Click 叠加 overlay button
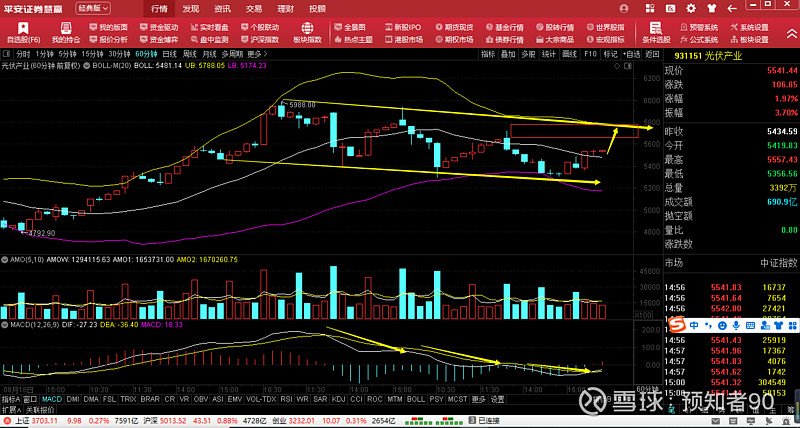The width and height of the screenshot is (800, 428). [x=508, y=54]
